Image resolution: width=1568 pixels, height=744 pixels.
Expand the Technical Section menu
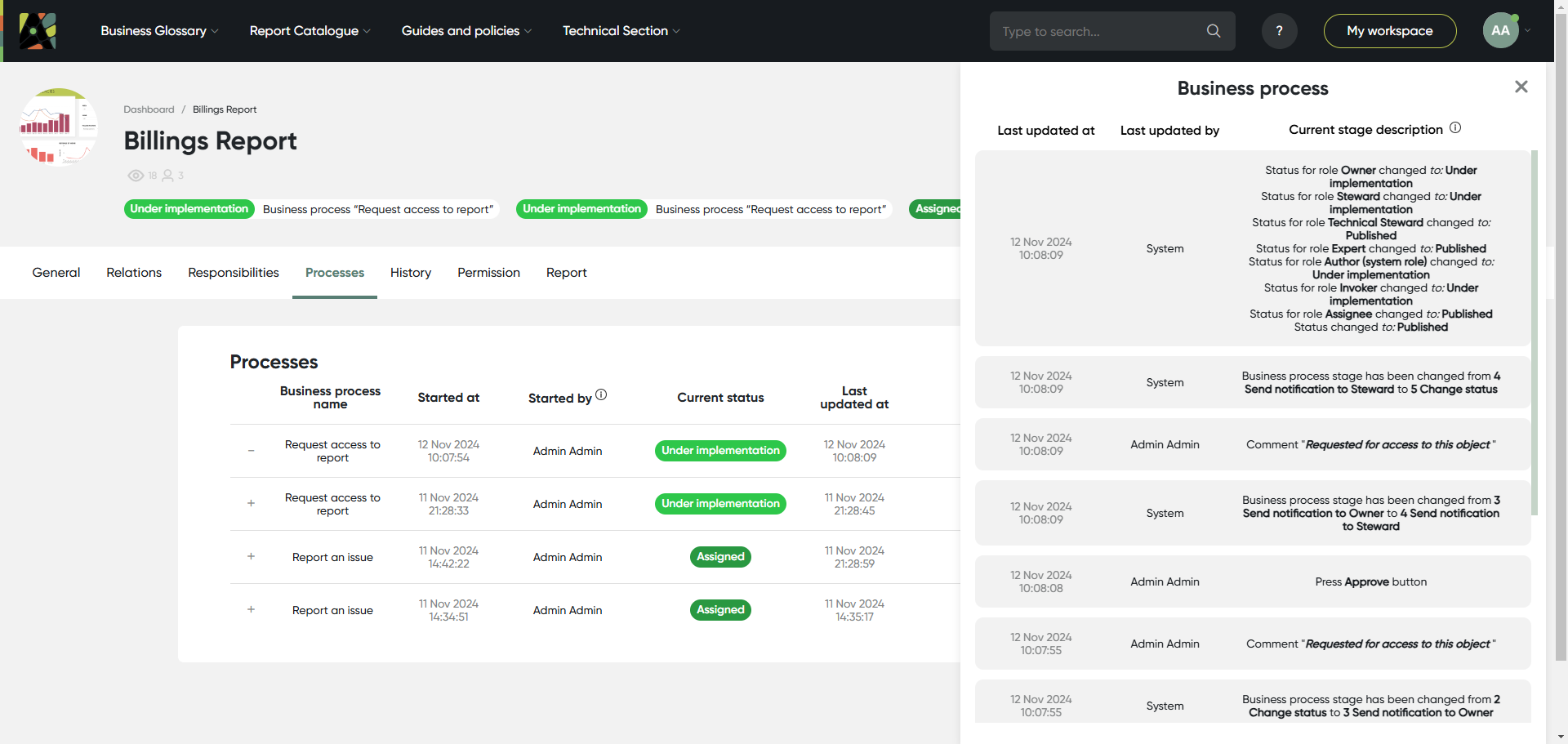coord(621,31)
